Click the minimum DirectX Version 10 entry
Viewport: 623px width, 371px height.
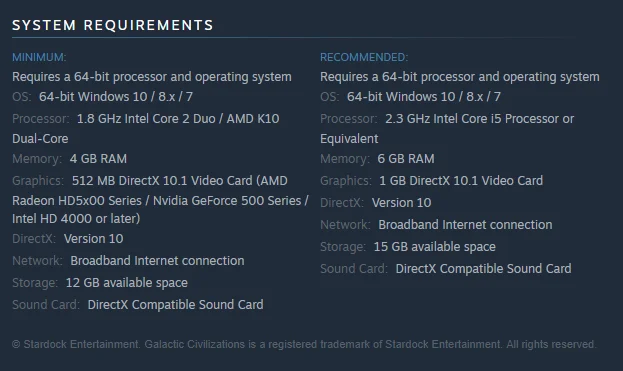93,238
